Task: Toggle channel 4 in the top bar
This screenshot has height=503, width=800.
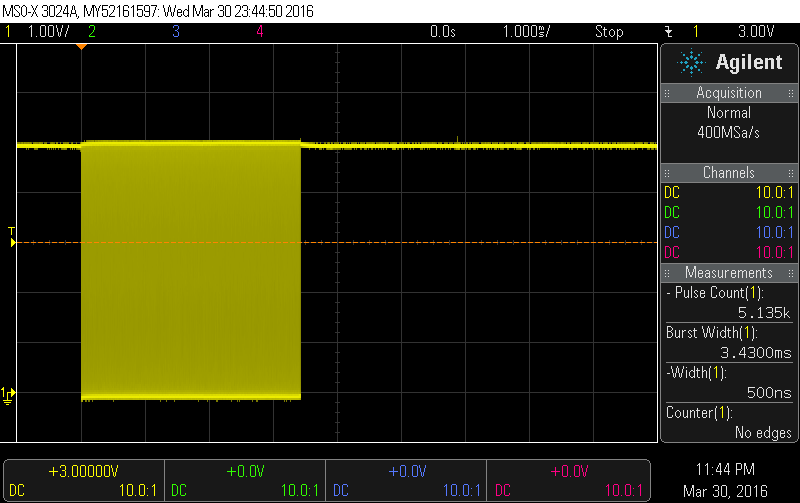Action: [x=260, y=32]
